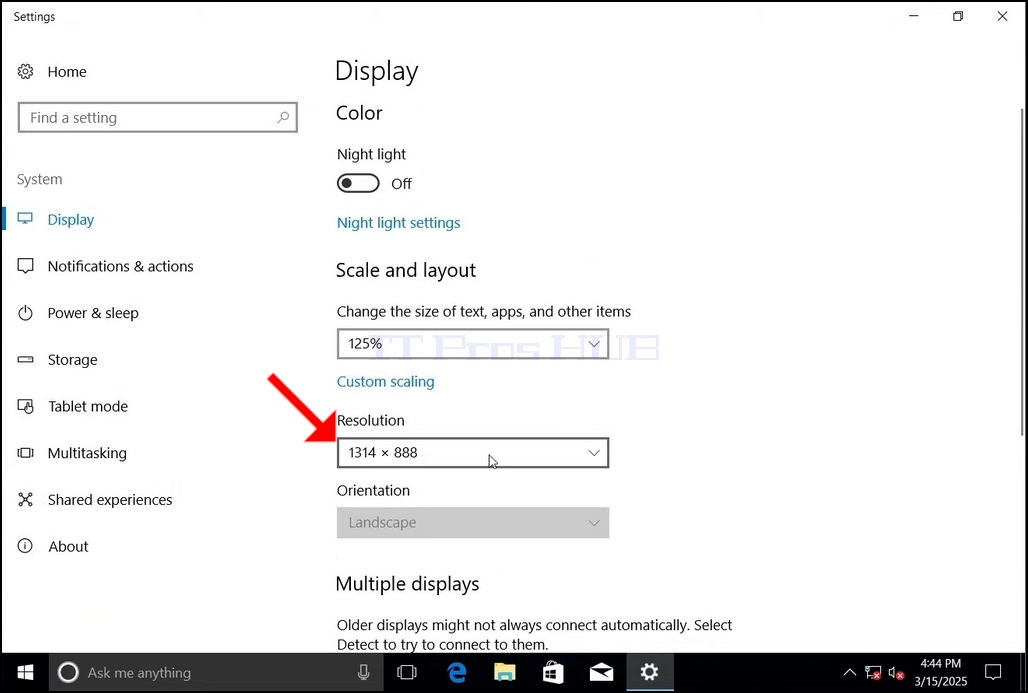Image resolution: width=1028 pixels, height=693 pixels.
Task: Click the search magnifier icon in Find a setting
Action: pos(283,117)
